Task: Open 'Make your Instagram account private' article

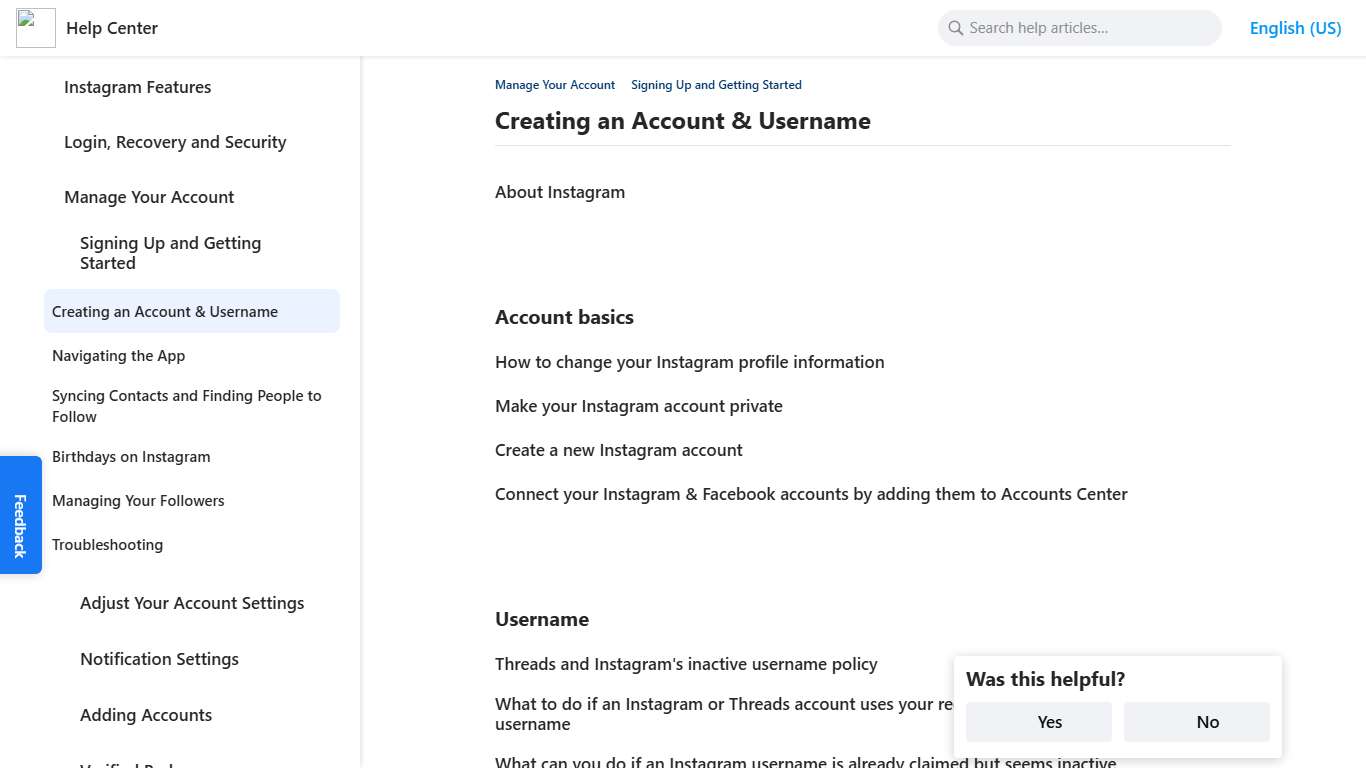Action: 638,406
